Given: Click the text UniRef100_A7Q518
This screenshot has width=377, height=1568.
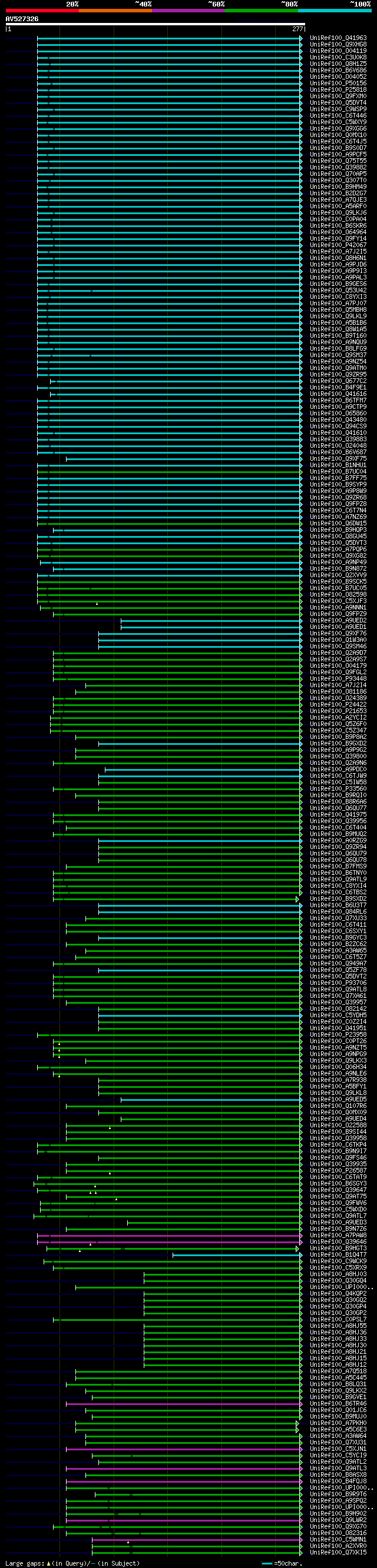Looking at the screenshot, I should 338,1371.
